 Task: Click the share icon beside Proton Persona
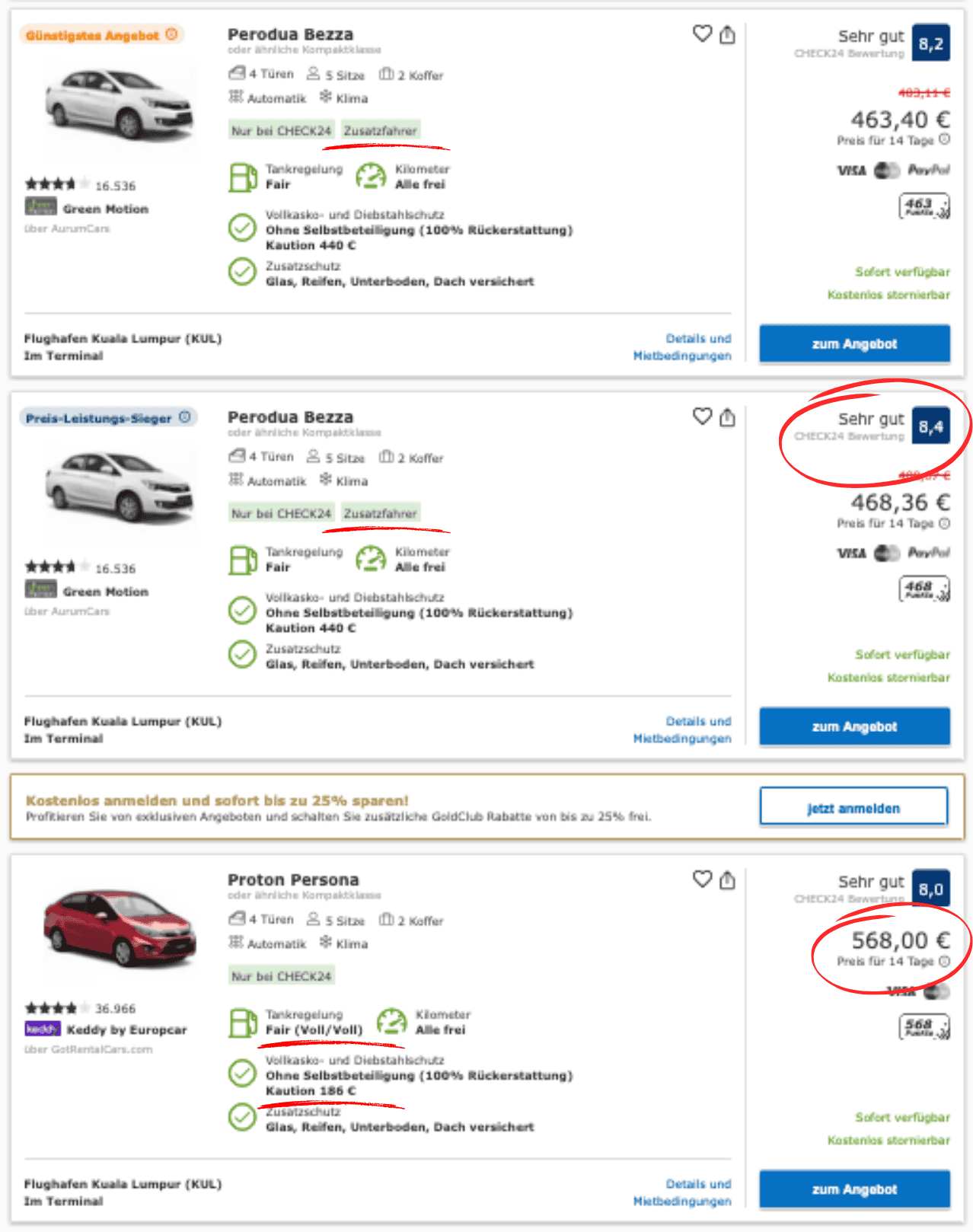728,880
